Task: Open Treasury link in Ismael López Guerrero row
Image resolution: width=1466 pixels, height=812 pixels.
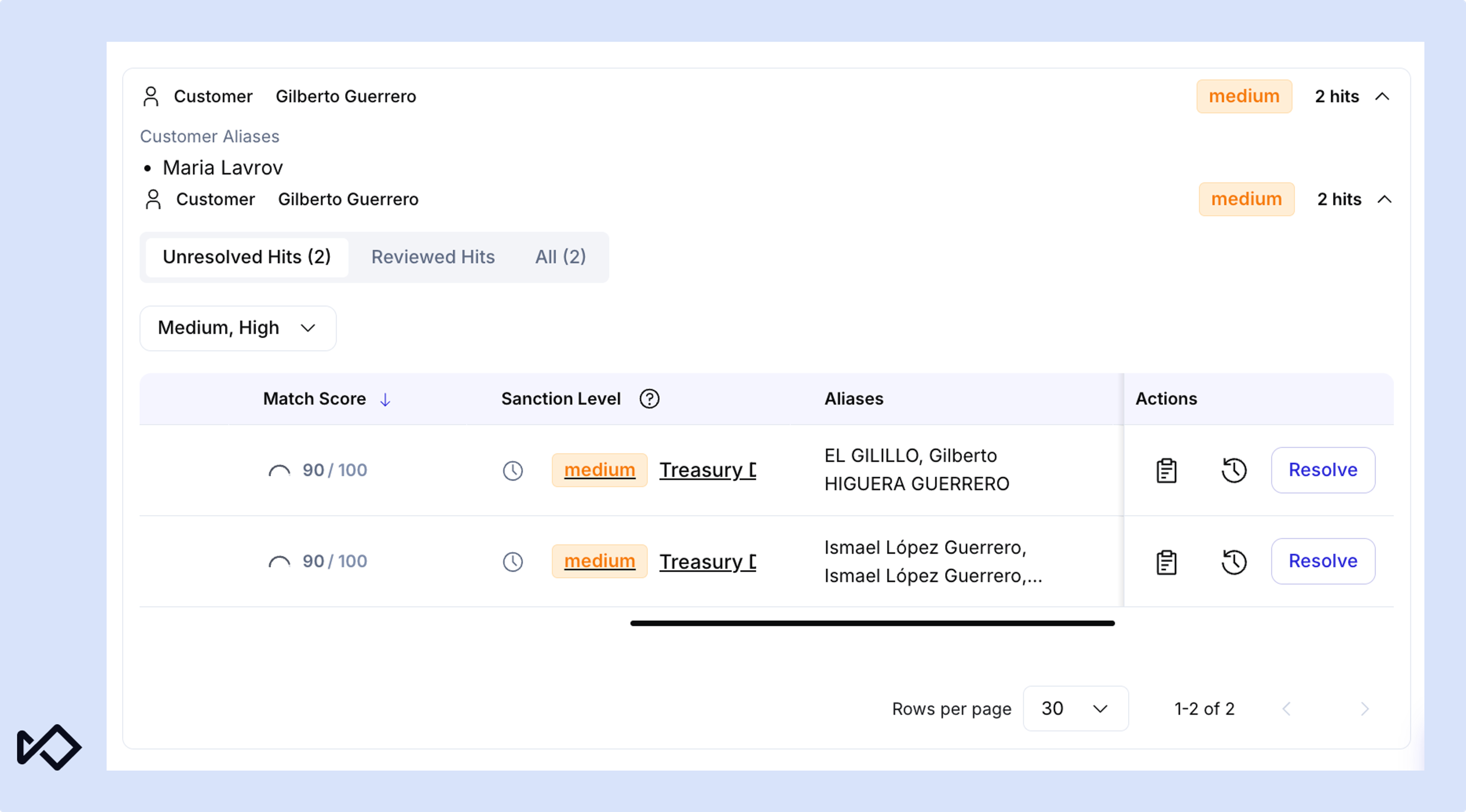Action: coord(707,562)
